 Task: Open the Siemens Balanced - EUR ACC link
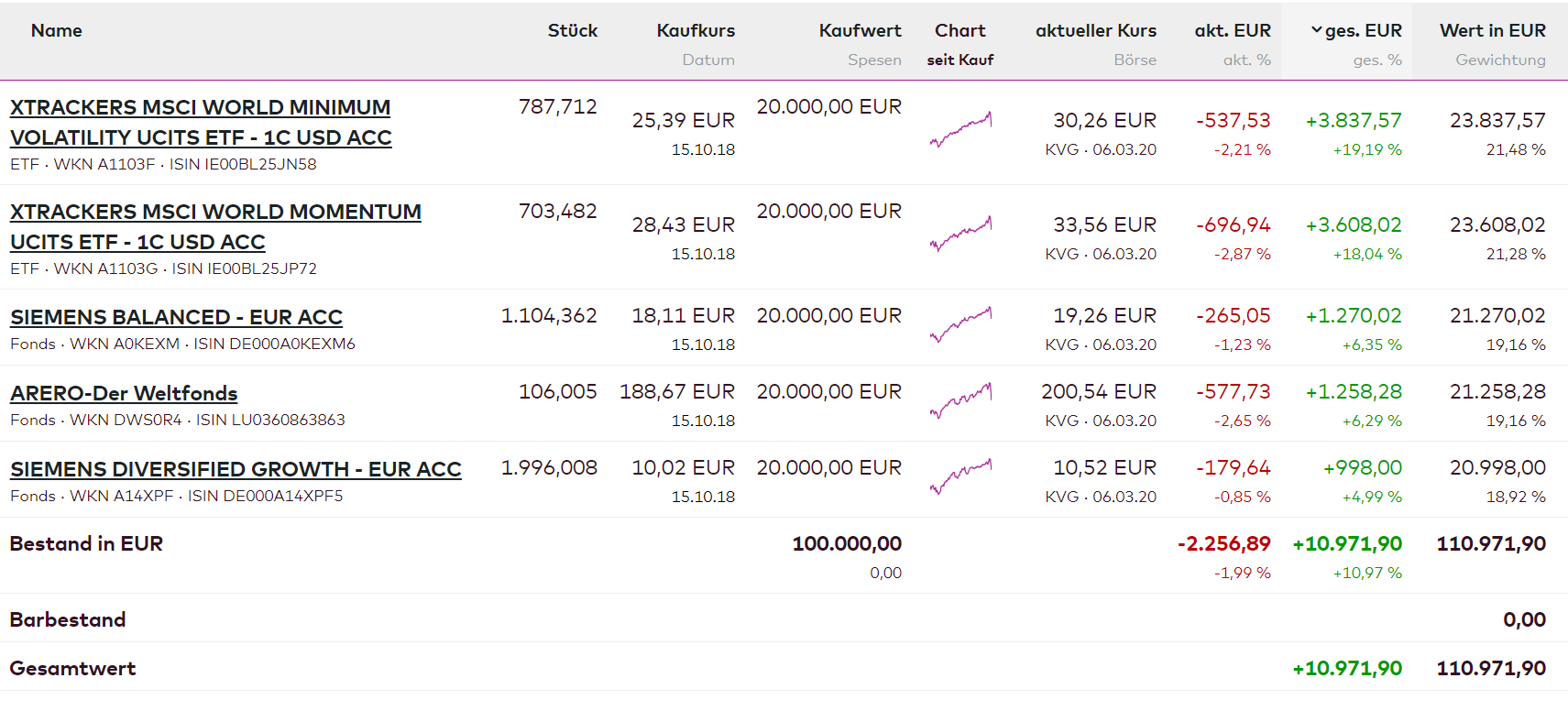(176, 317)
